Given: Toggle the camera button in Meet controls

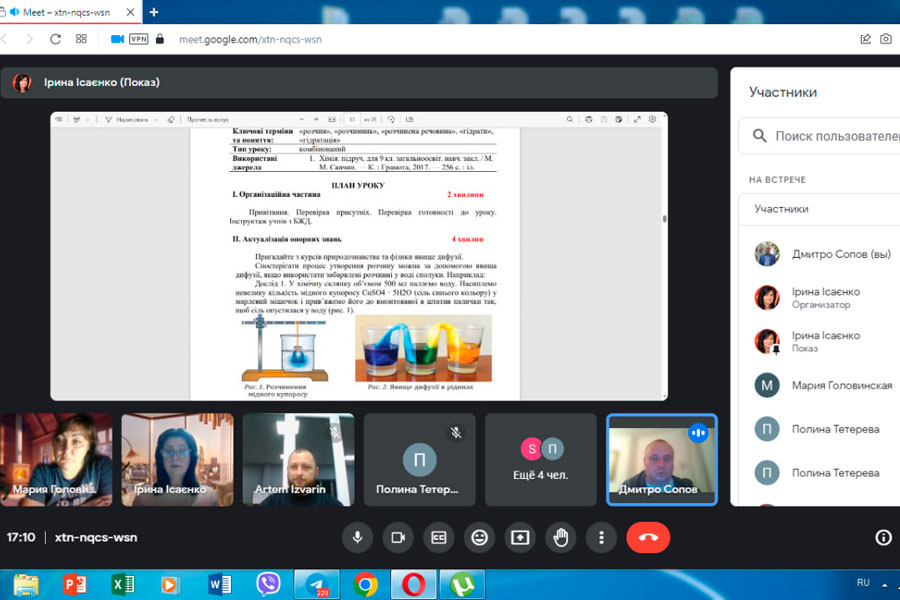Looking at the screenshot, I should [398, 537].
